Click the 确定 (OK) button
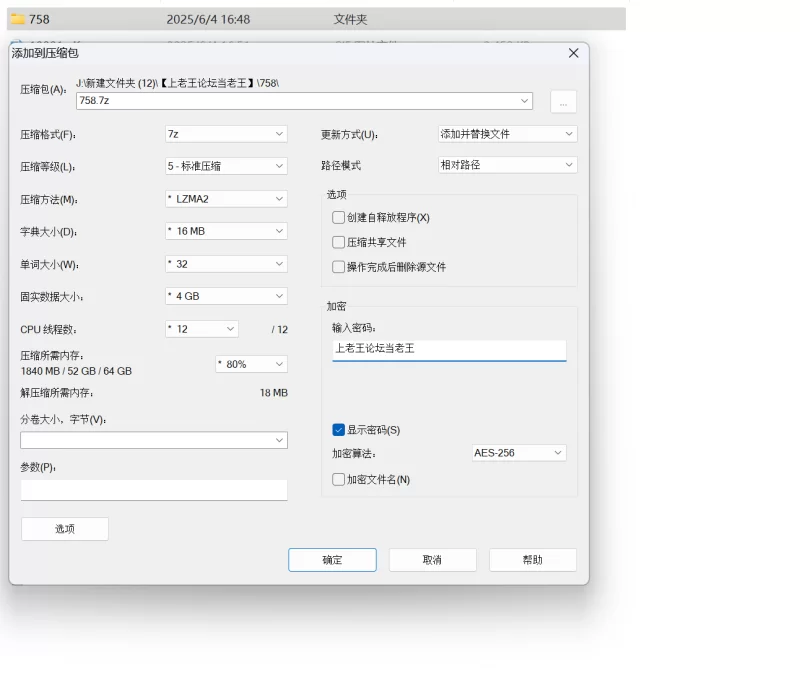Screen dimensions: 800x688 332,560
